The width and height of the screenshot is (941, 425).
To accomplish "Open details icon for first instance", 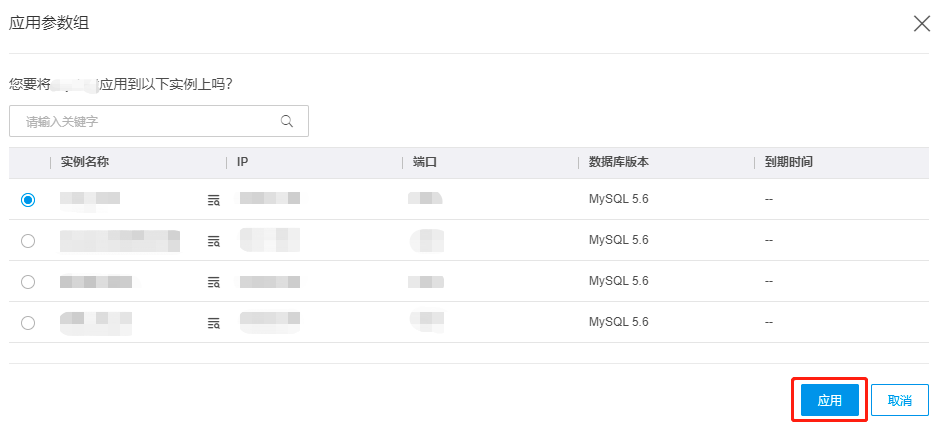I will click(x=213, y=200).
